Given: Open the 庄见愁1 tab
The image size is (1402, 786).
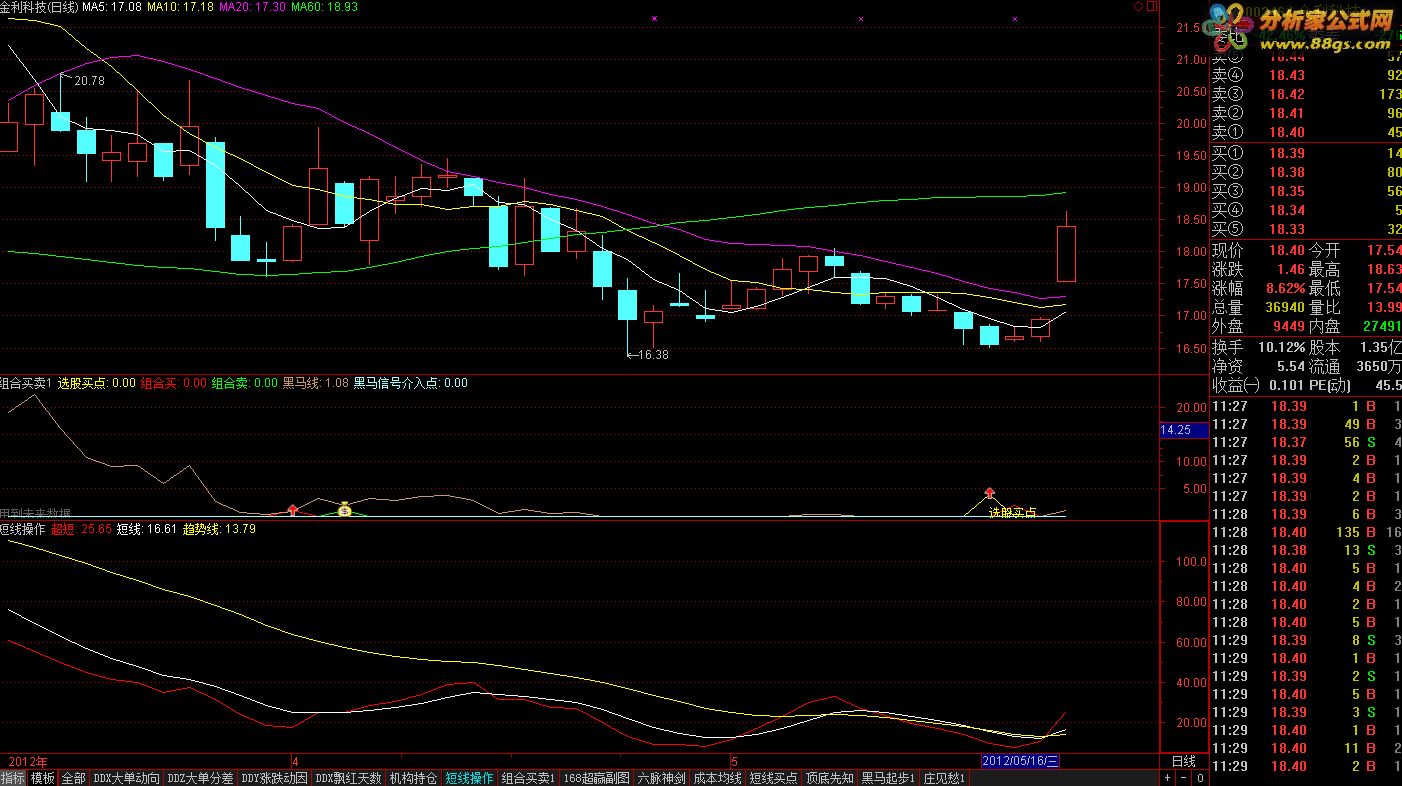Looking at the screenshot, I should (x=944, y=778).
